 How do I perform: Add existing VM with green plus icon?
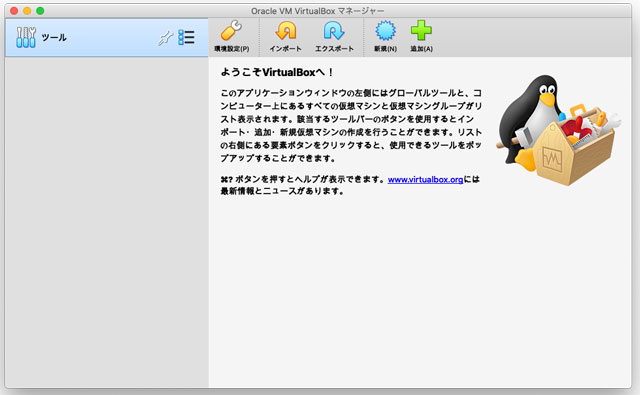click(421, 31)
